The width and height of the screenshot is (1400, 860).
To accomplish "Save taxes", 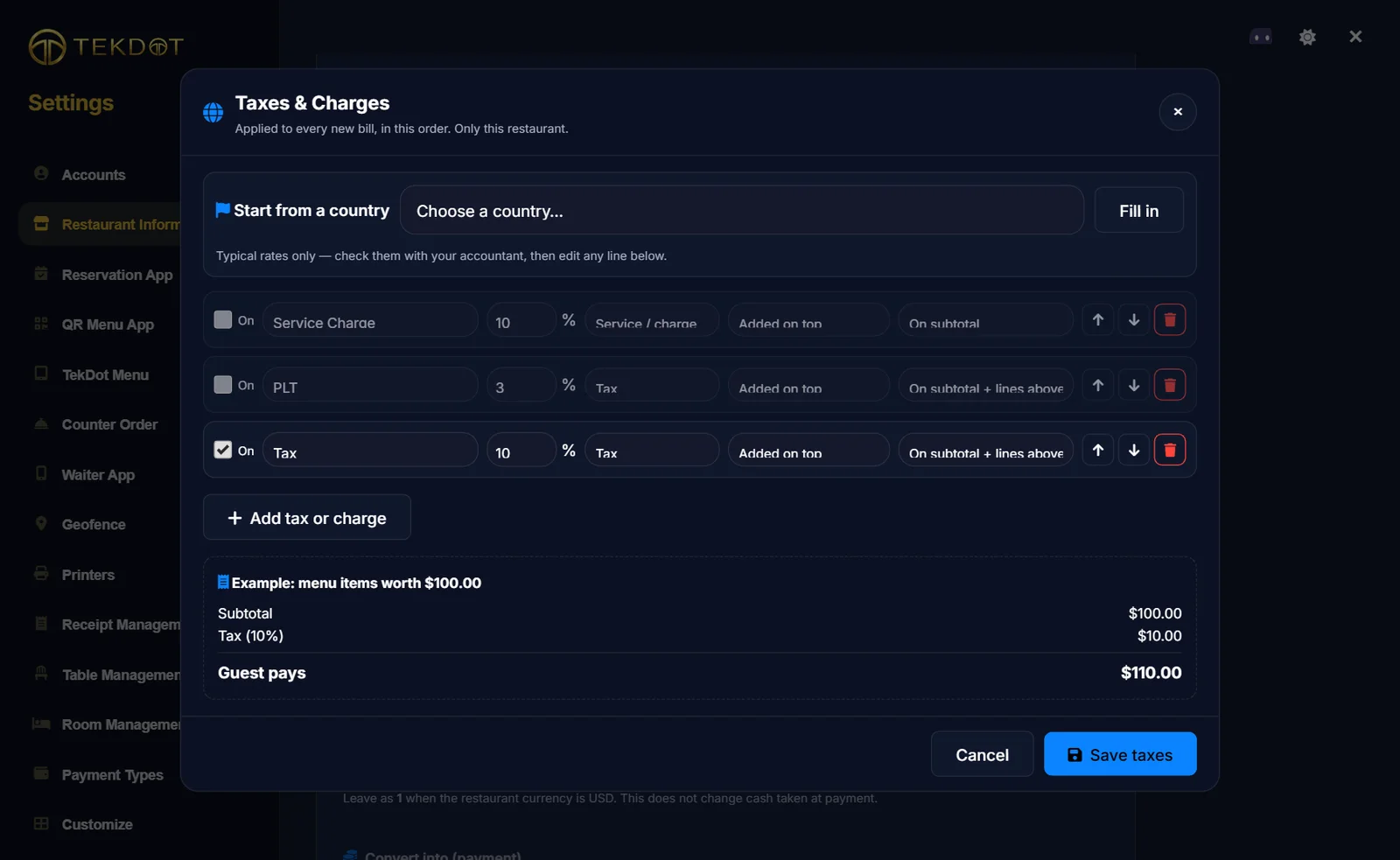I will [x=1120, y=754].
